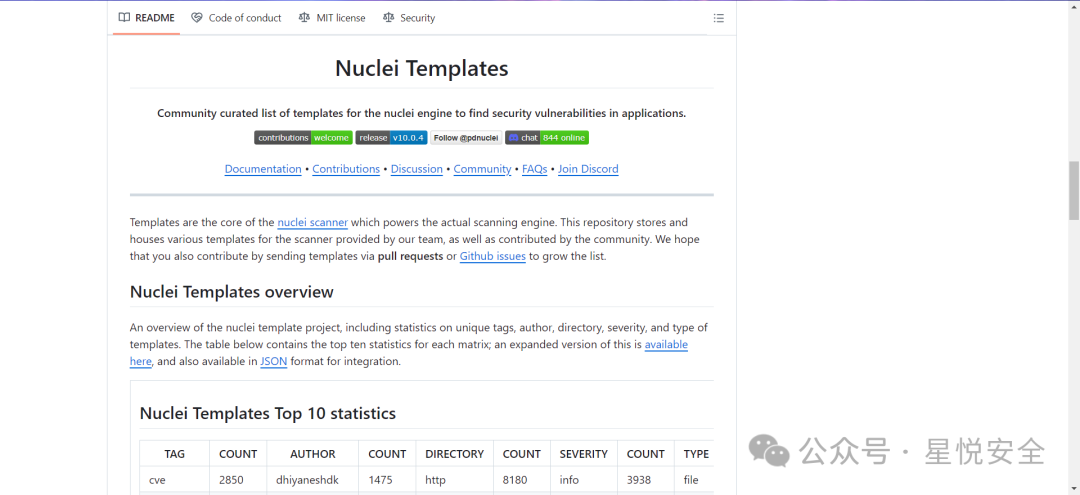Viewport: 1080px width, 495px height.
Task: Click the dhiyaneshdk author cell
Action: [313, 479]
